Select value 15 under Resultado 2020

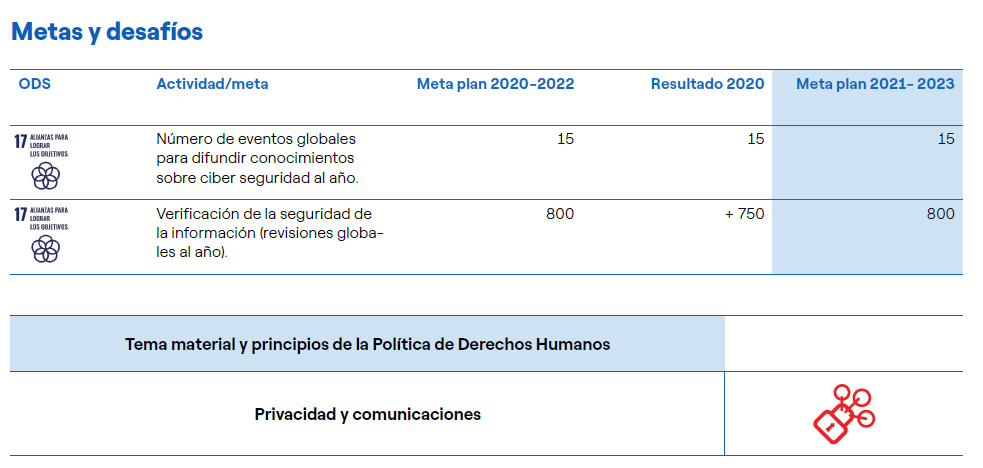[755, 139]
